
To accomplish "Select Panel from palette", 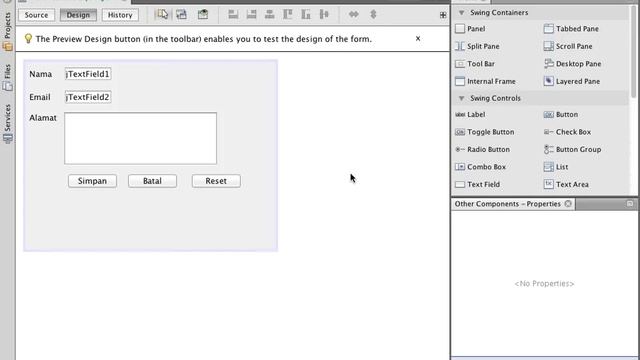I will pyautogui.click(x=470, y=29).
